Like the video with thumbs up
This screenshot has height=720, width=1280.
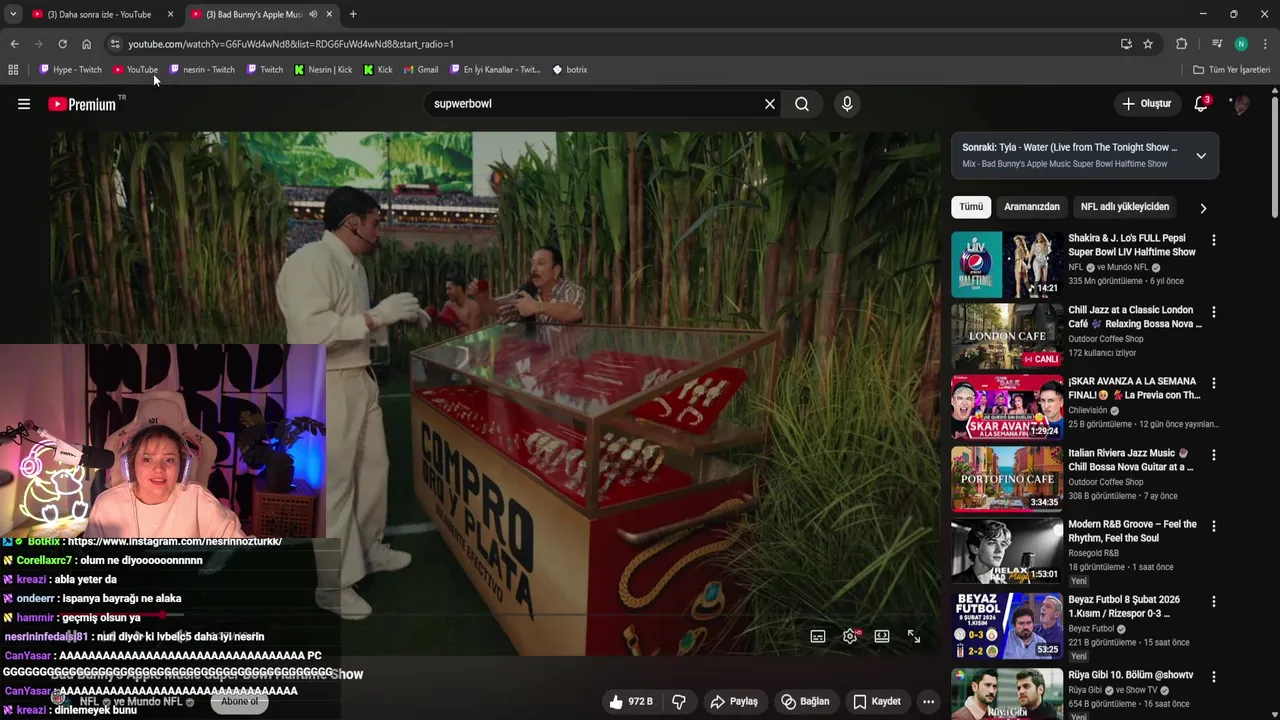(x=631, y=702)
